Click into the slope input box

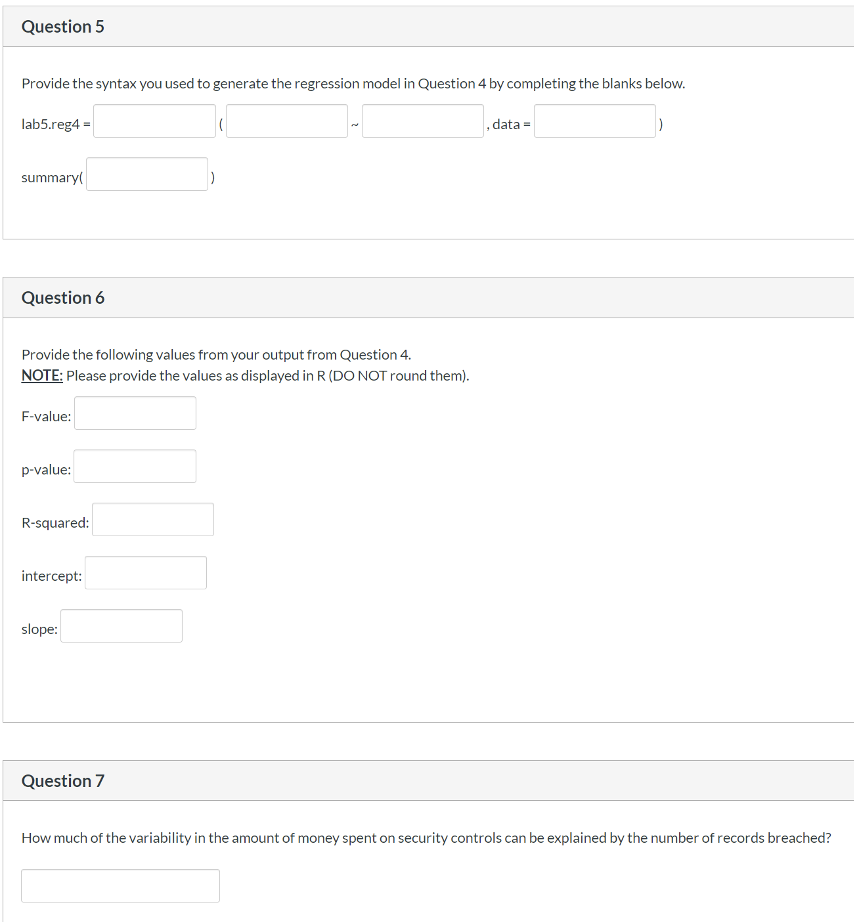[121, 626]
